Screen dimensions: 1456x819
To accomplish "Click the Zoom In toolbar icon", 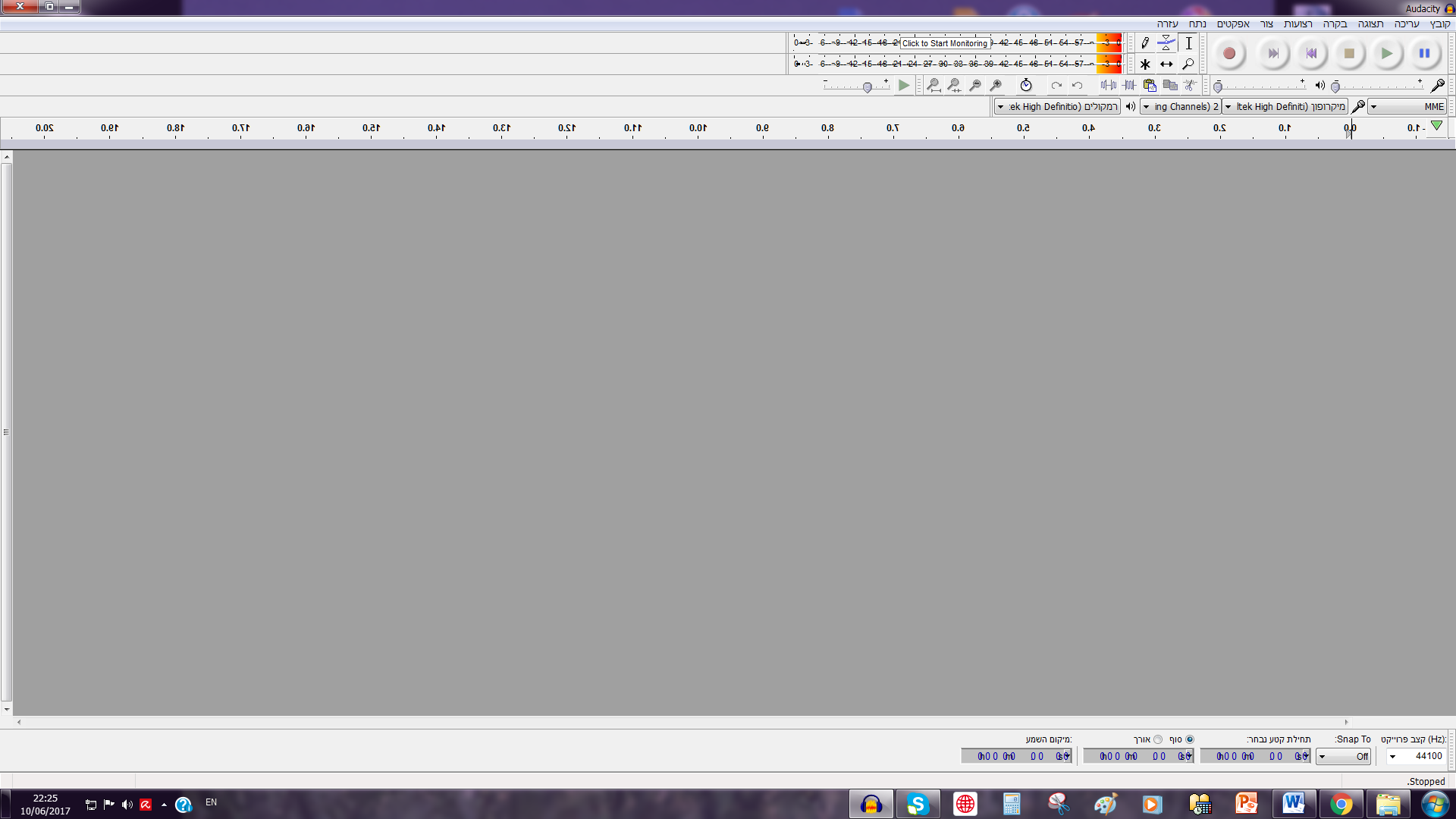I will point(996,85).
